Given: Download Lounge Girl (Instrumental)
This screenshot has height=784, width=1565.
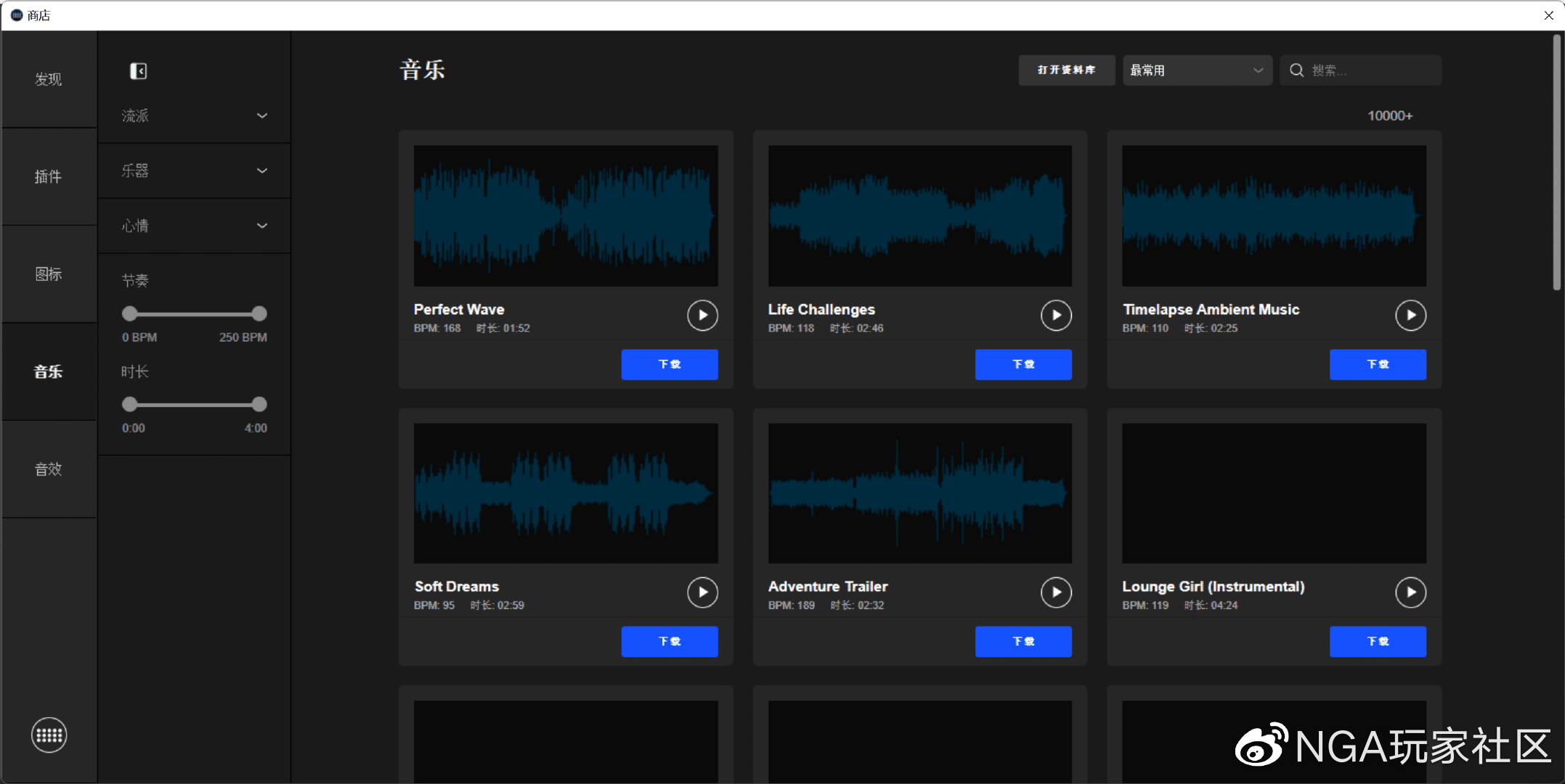Looking at the screenshot, I should coord(1378,642).
